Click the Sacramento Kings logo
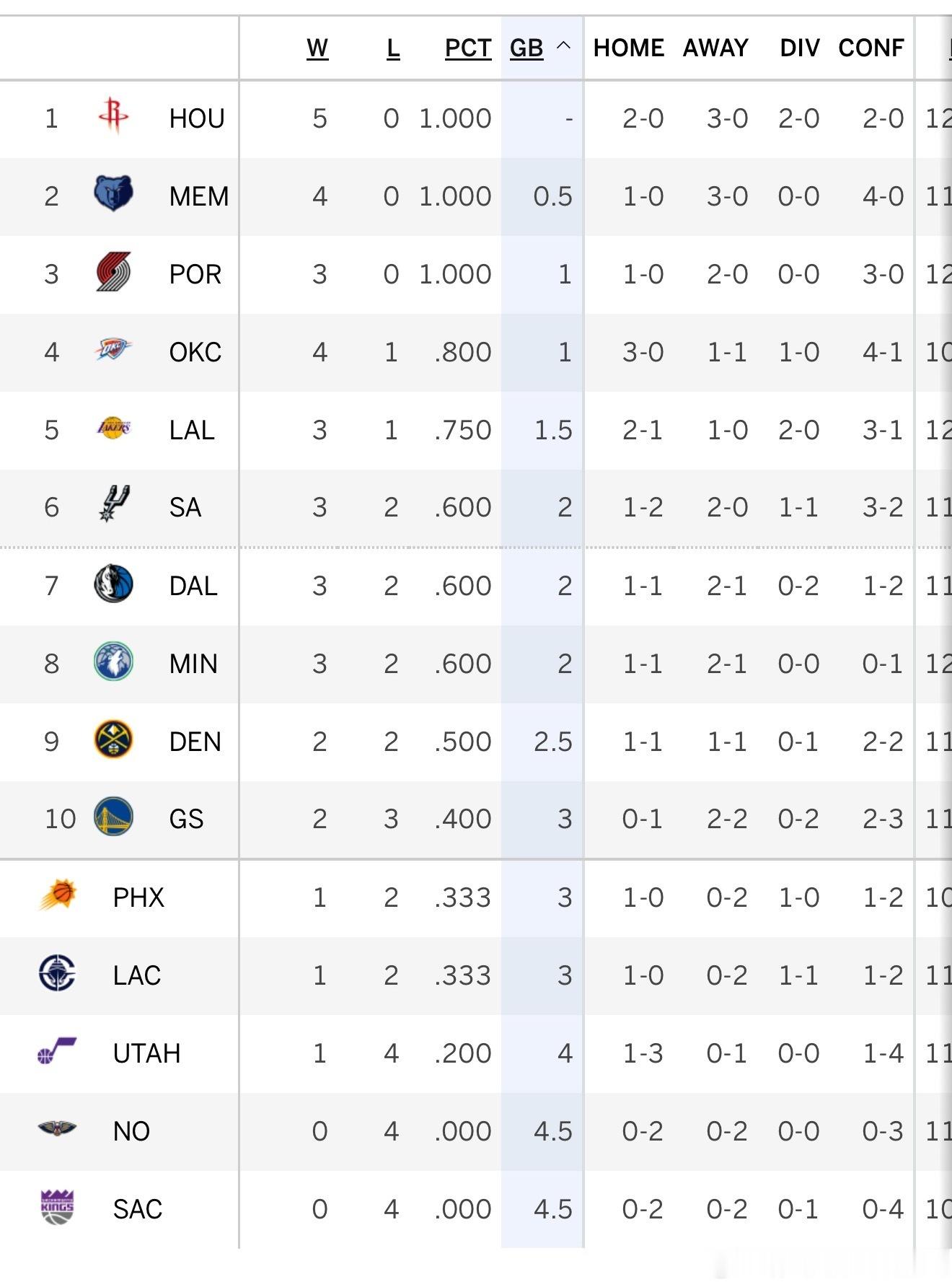The width and height of the screenshot is (952, 1287). [58, 1207]
